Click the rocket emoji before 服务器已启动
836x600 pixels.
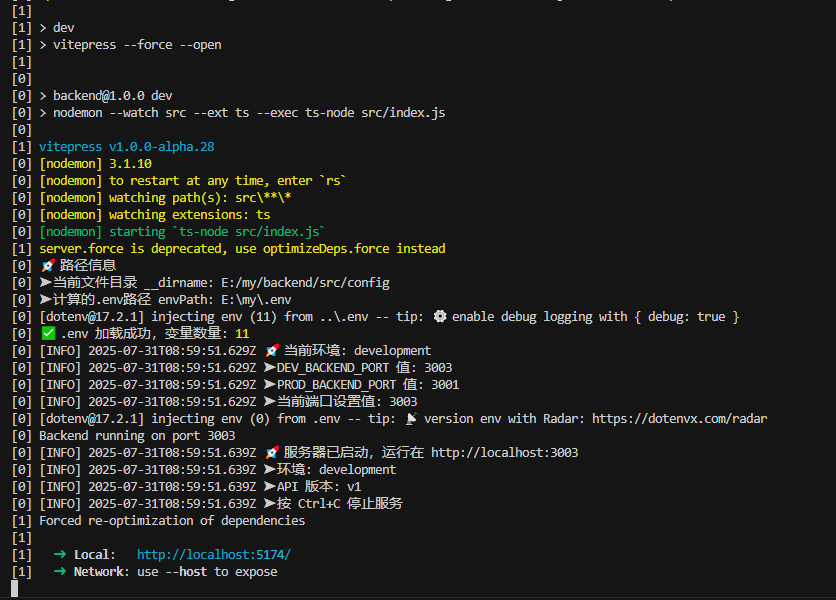click(272, 452)
